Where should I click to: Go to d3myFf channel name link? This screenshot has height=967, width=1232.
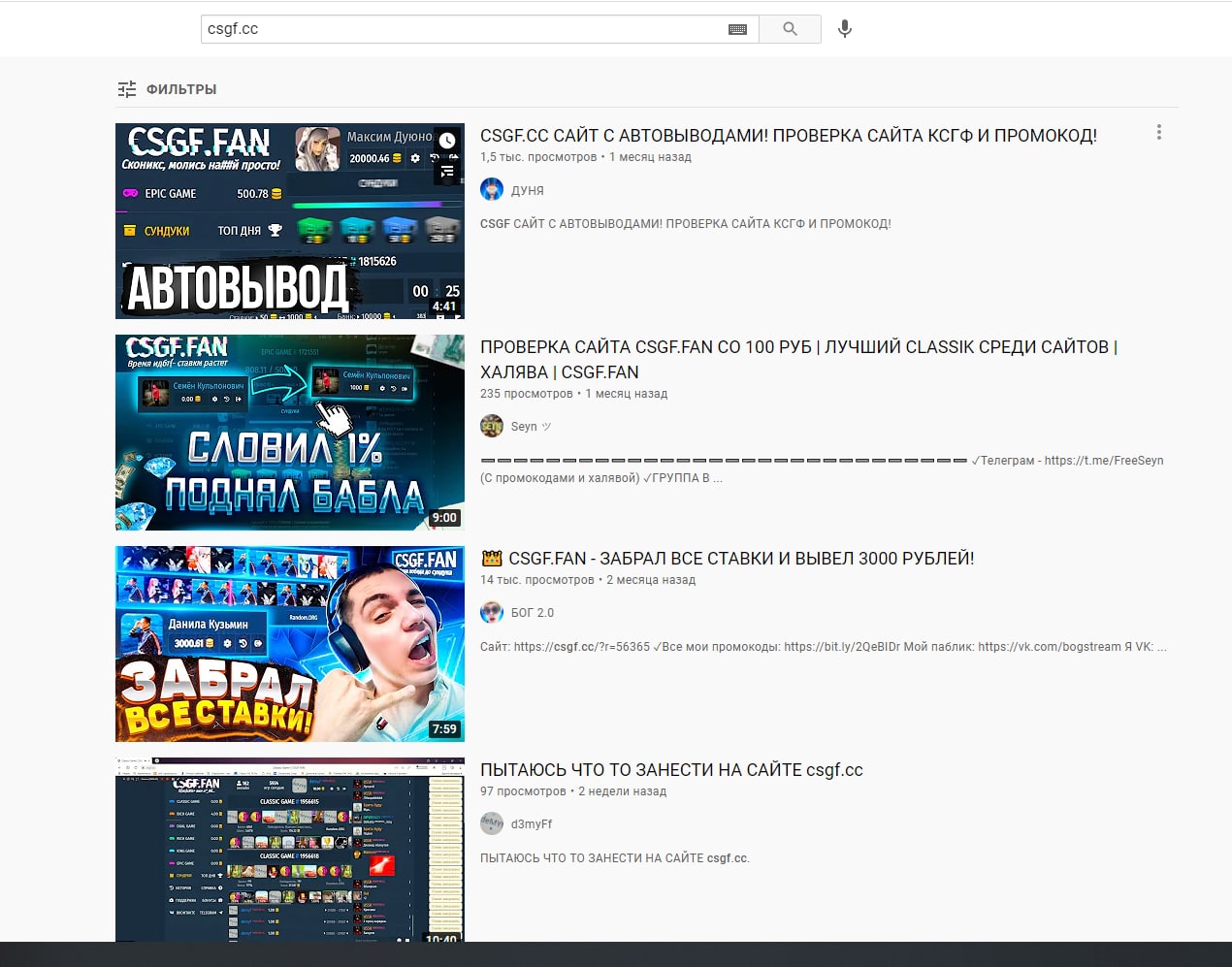coord(532,824)
